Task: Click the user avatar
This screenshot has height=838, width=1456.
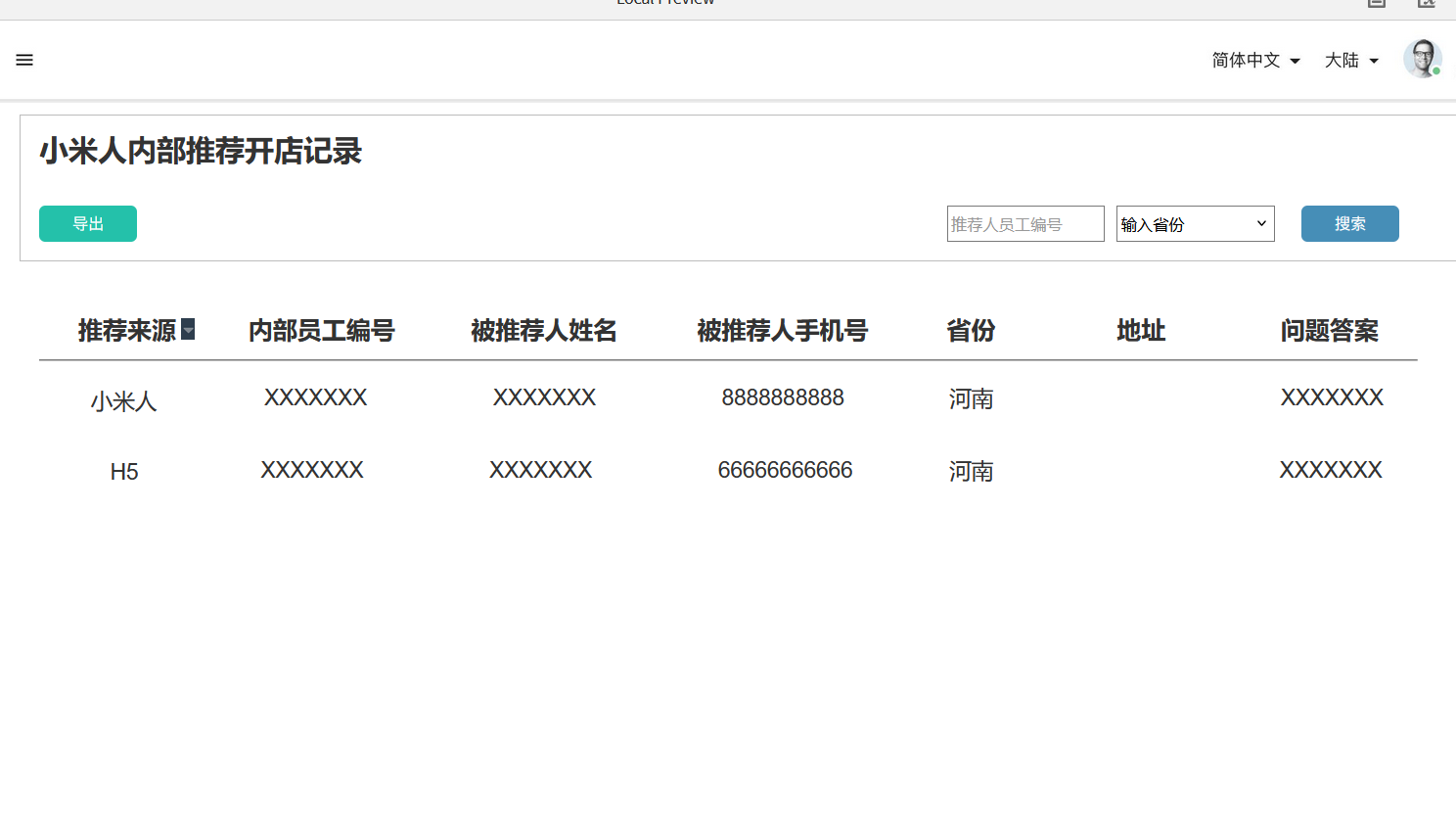Action: tap(1422, 59)
